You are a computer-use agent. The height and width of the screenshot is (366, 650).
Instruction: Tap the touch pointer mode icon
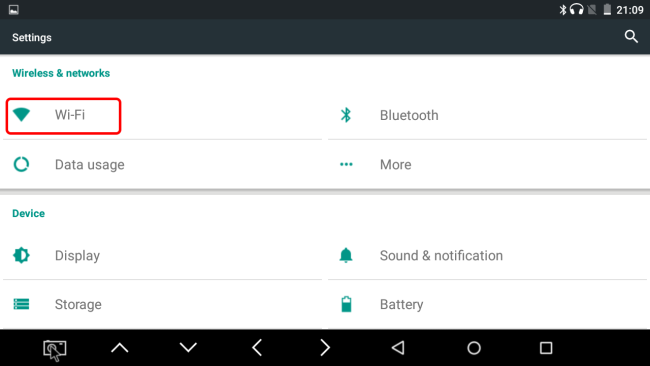[55, 350]
